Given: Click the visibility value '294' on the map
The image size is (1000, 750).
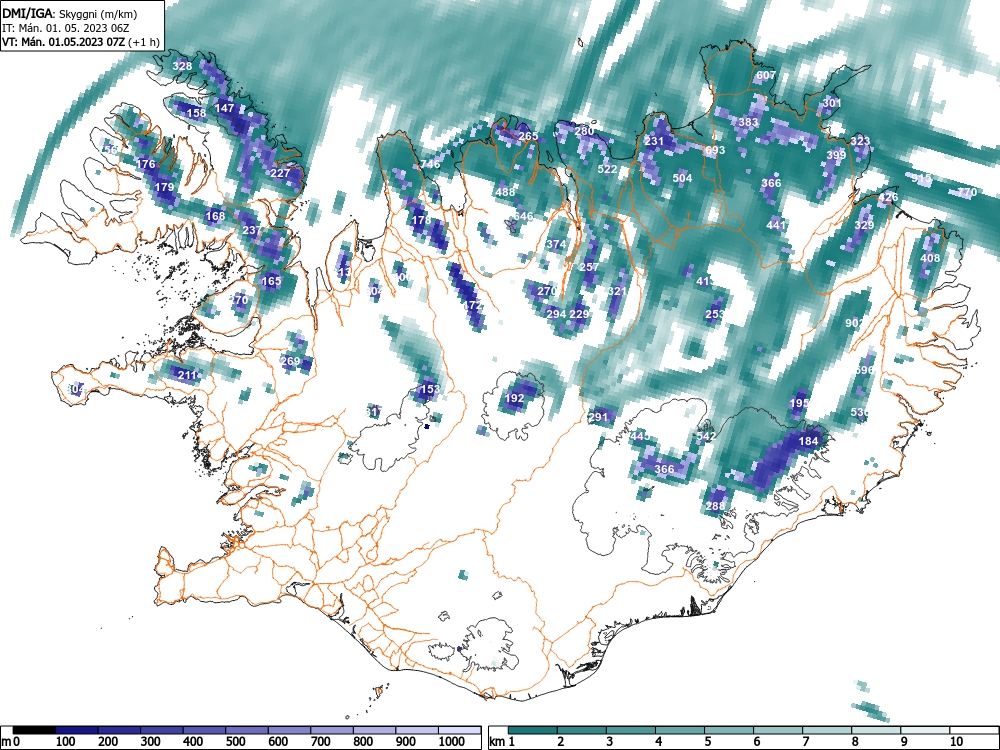Looking at the screenshot, I should pyautogui.click(x=556, y=314).
